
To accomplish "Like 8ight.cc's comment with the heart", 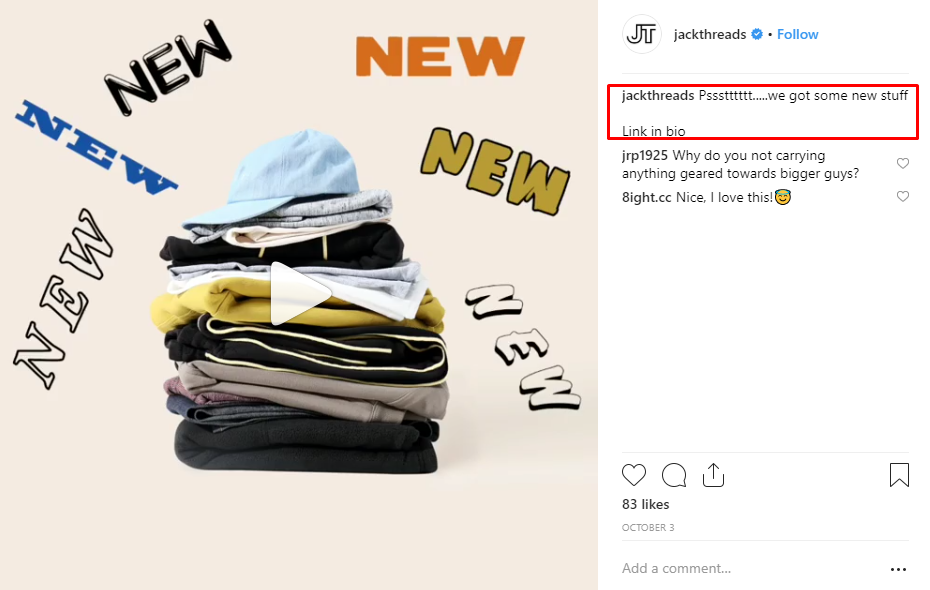I will pos(903,196).
